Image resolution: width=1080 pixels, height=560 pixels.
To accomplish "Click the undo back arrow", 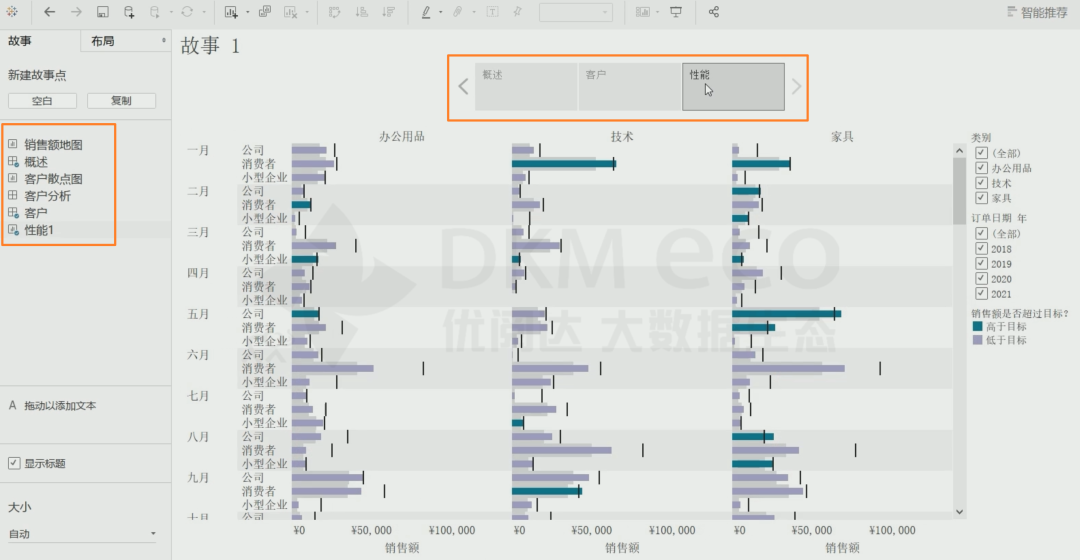I will (49, 12).
